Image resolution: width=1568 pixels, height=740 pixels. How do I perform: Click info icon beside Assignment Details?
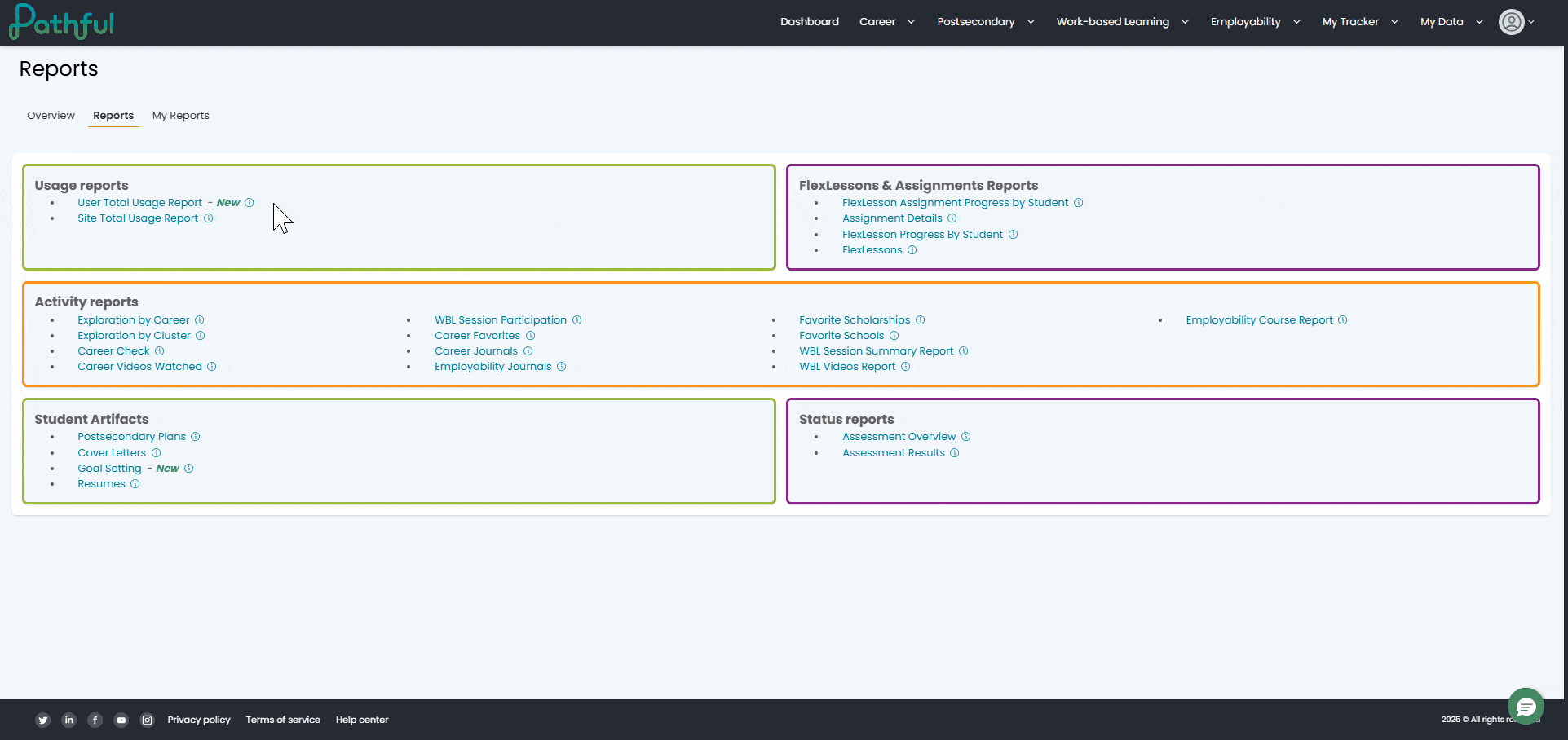click(x=952, y=218)
